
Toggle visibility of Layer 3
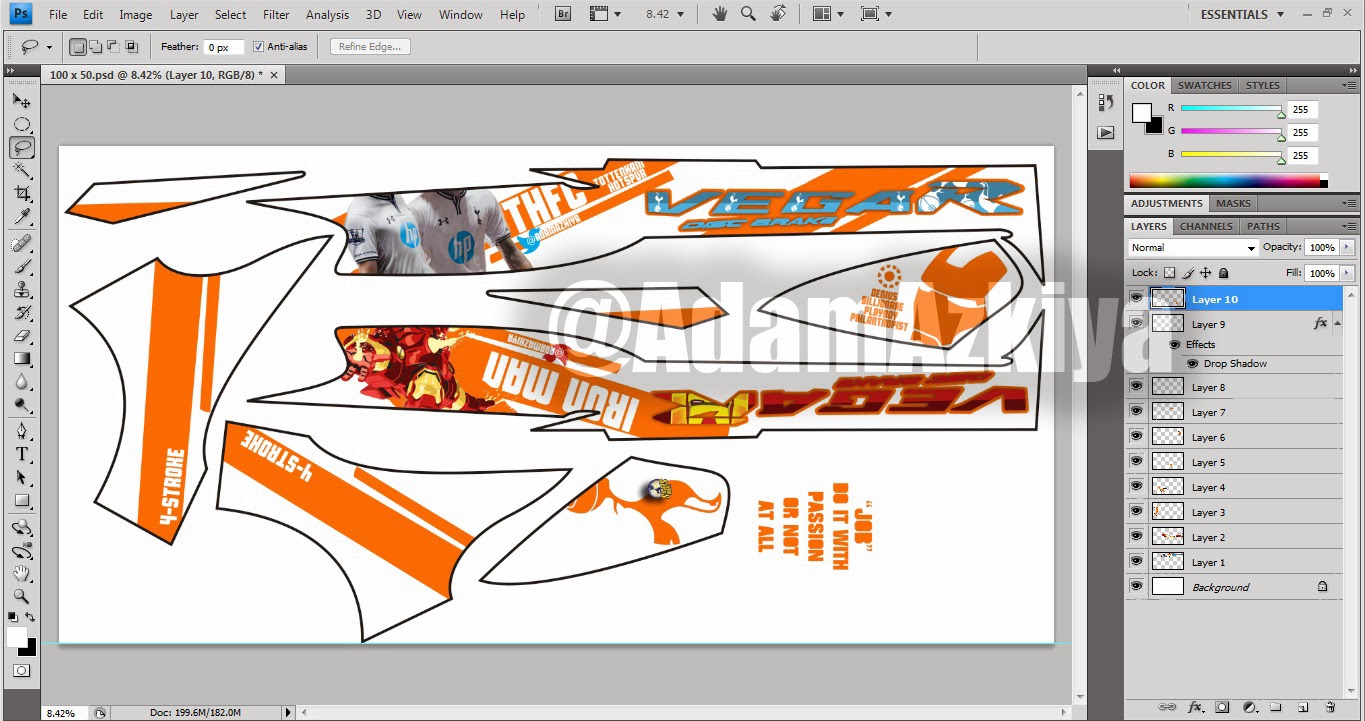[x=1135, y=511]
